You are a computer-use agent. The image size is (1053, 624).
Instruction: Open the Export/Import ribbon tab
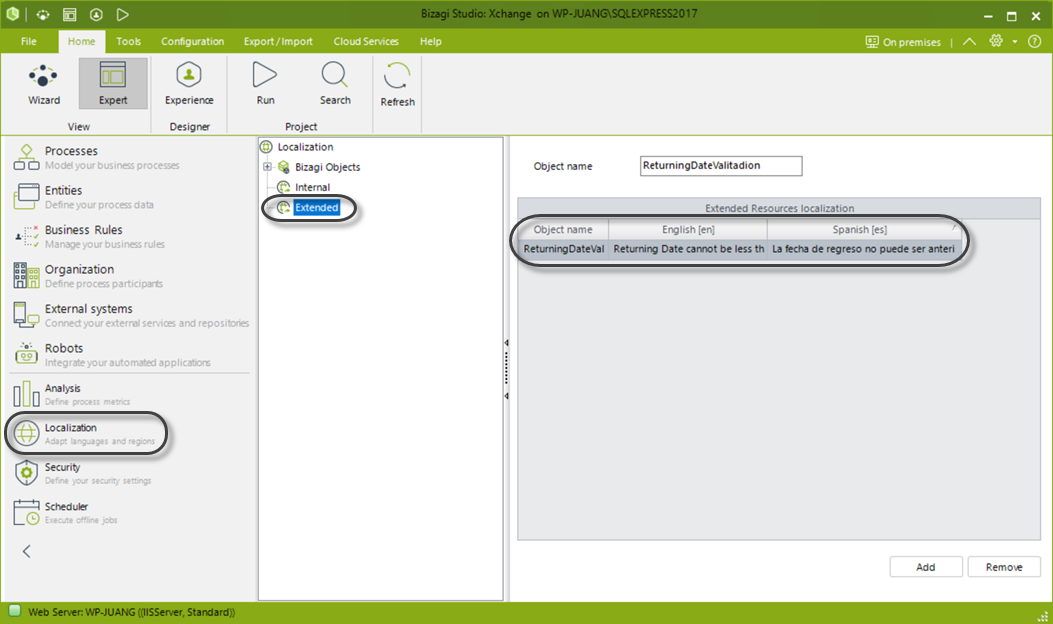coord(278,41)
